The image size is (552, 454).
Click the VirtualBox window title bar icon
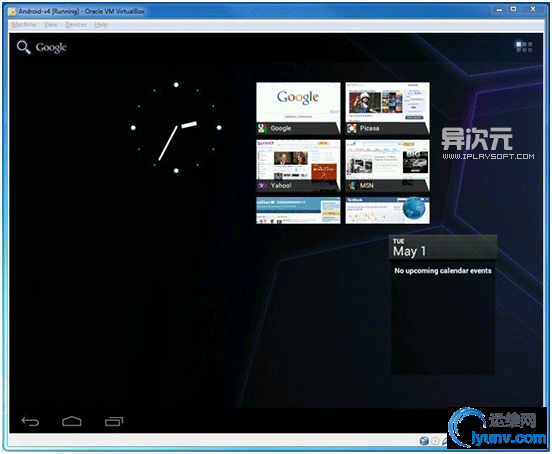tap(12, 12)
